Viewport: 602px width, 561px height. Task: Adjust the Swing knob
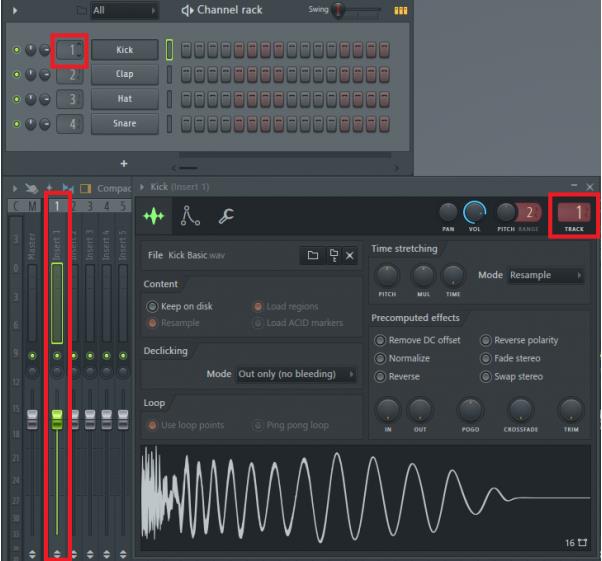[338, 10]
